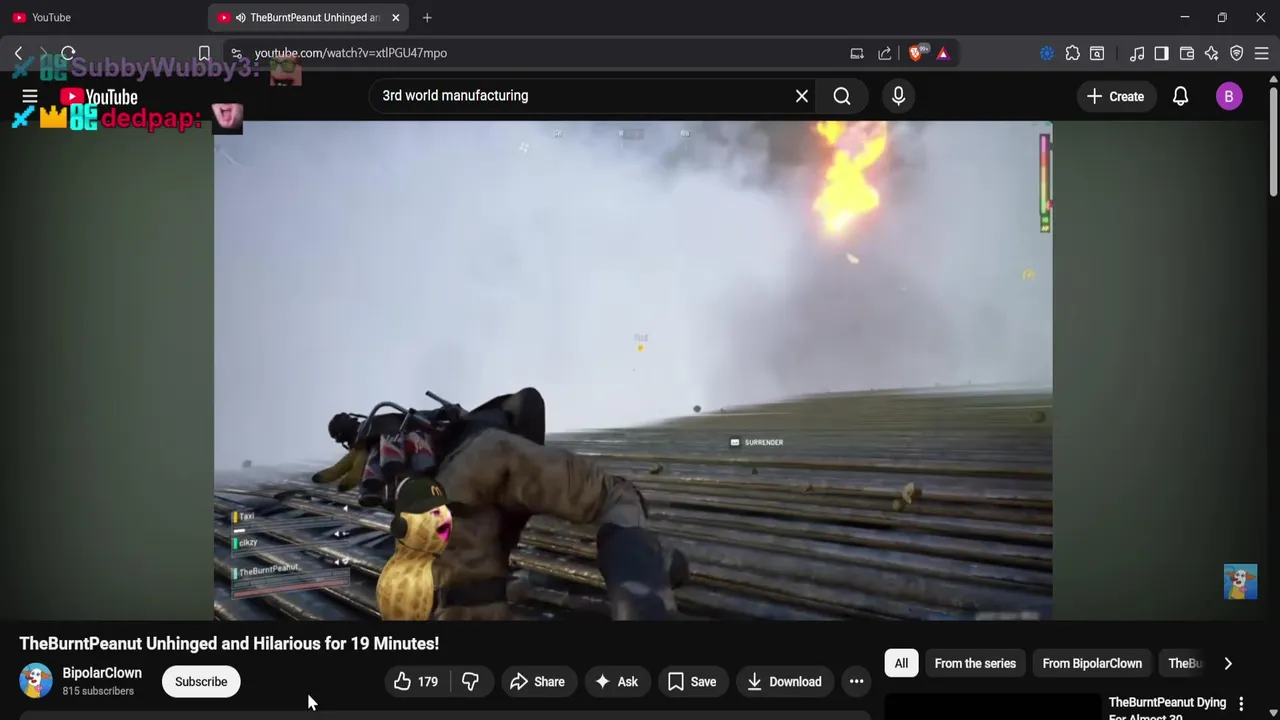Image resolution: width=1280 pixels, height=720 pixels.
Task: Bookmark this page in the browser
Action: 204,53
